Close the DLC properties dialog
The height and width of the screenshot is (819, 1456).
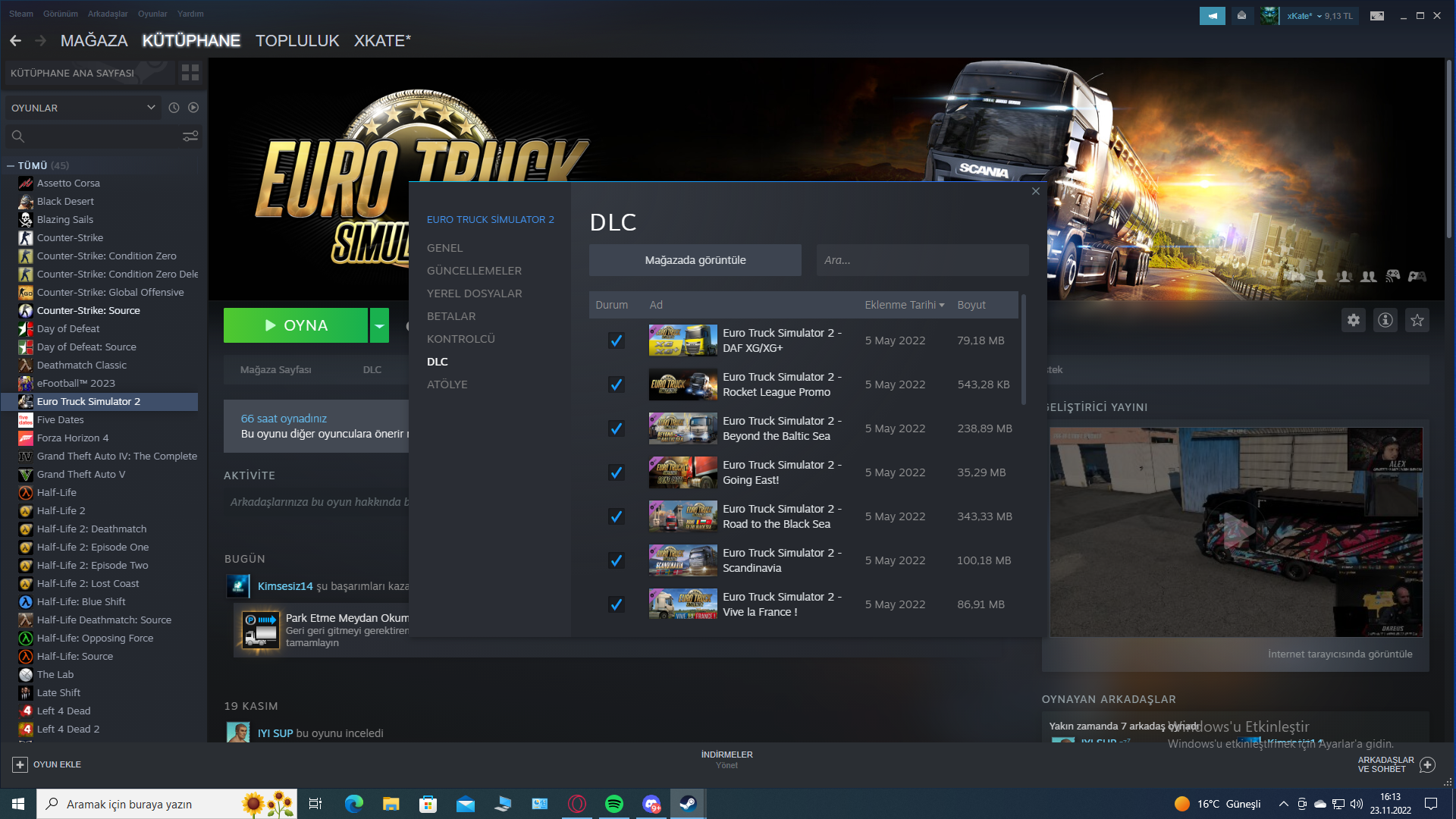(x=1036, y=191)
